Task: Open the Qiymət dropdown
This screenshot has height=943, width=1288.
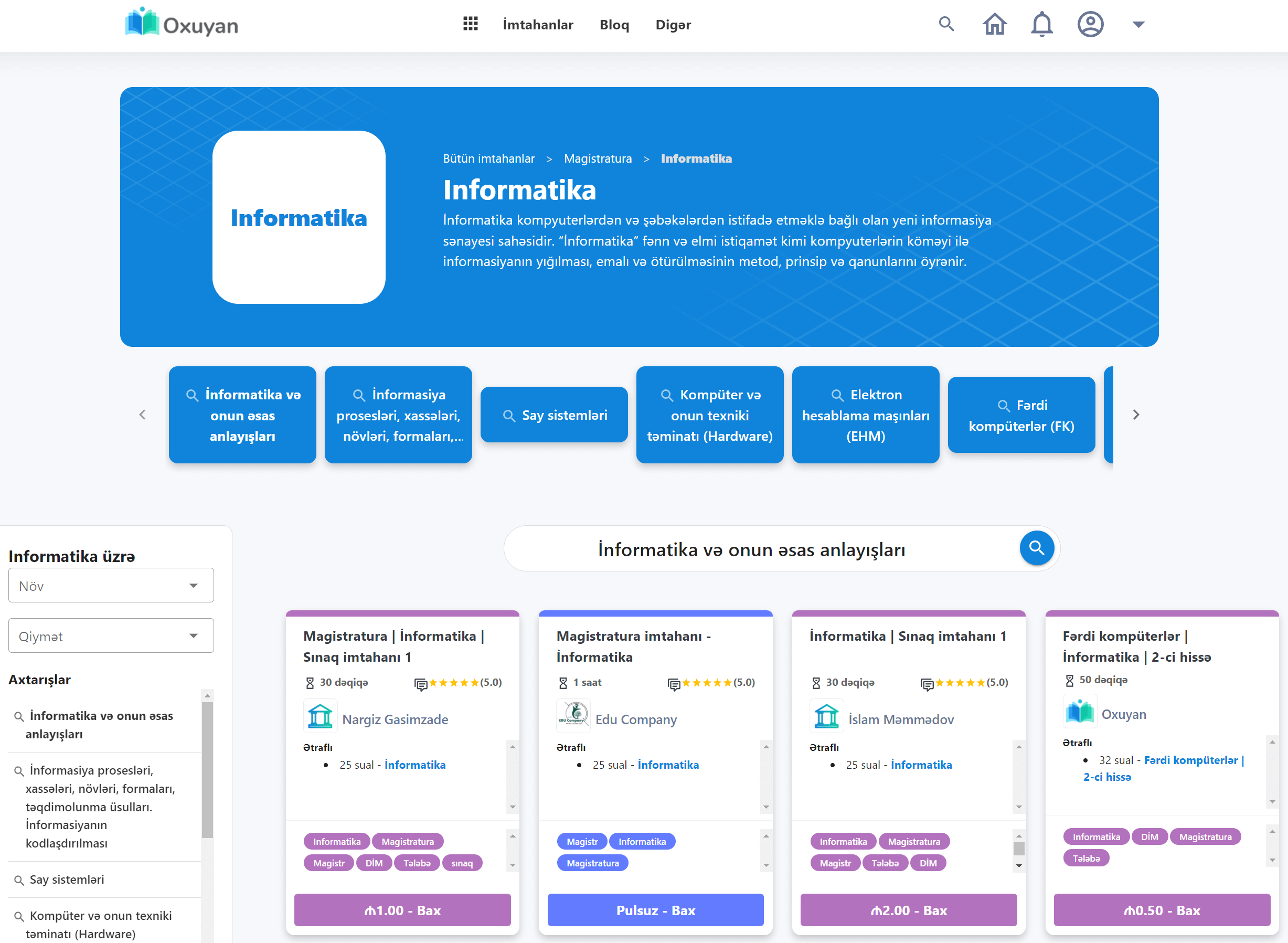Action: 111,635
